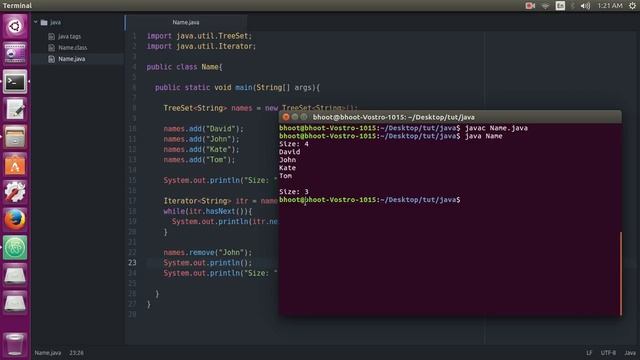The image size is (640, 360).
Task: Change UTF-8 encoding in status bar
Action: point(608,353)
